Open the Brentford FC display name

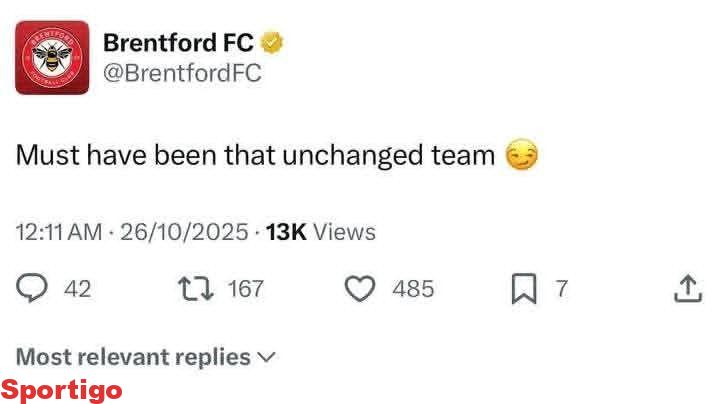[x=173, y=43]
